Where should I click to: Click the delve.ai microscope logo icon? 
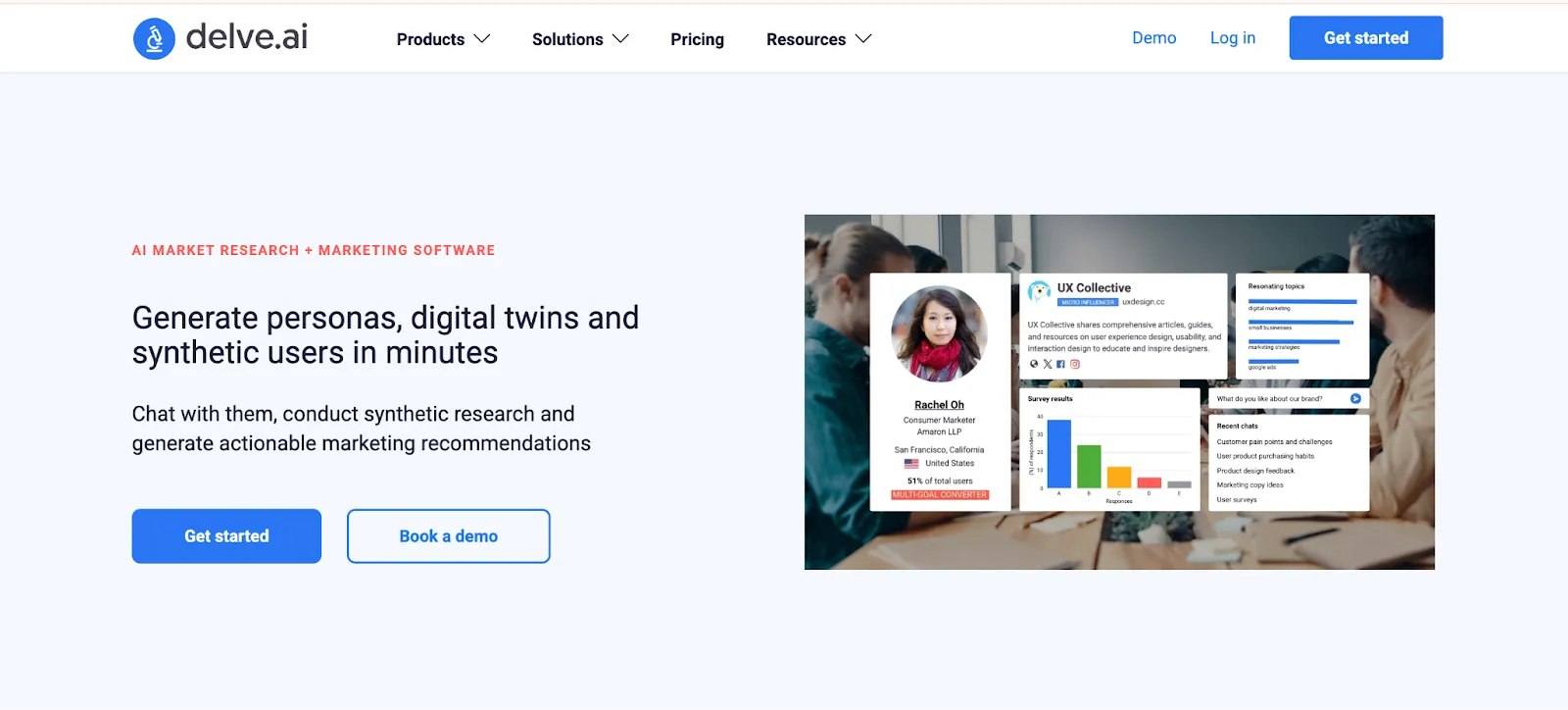pos(154,39)
